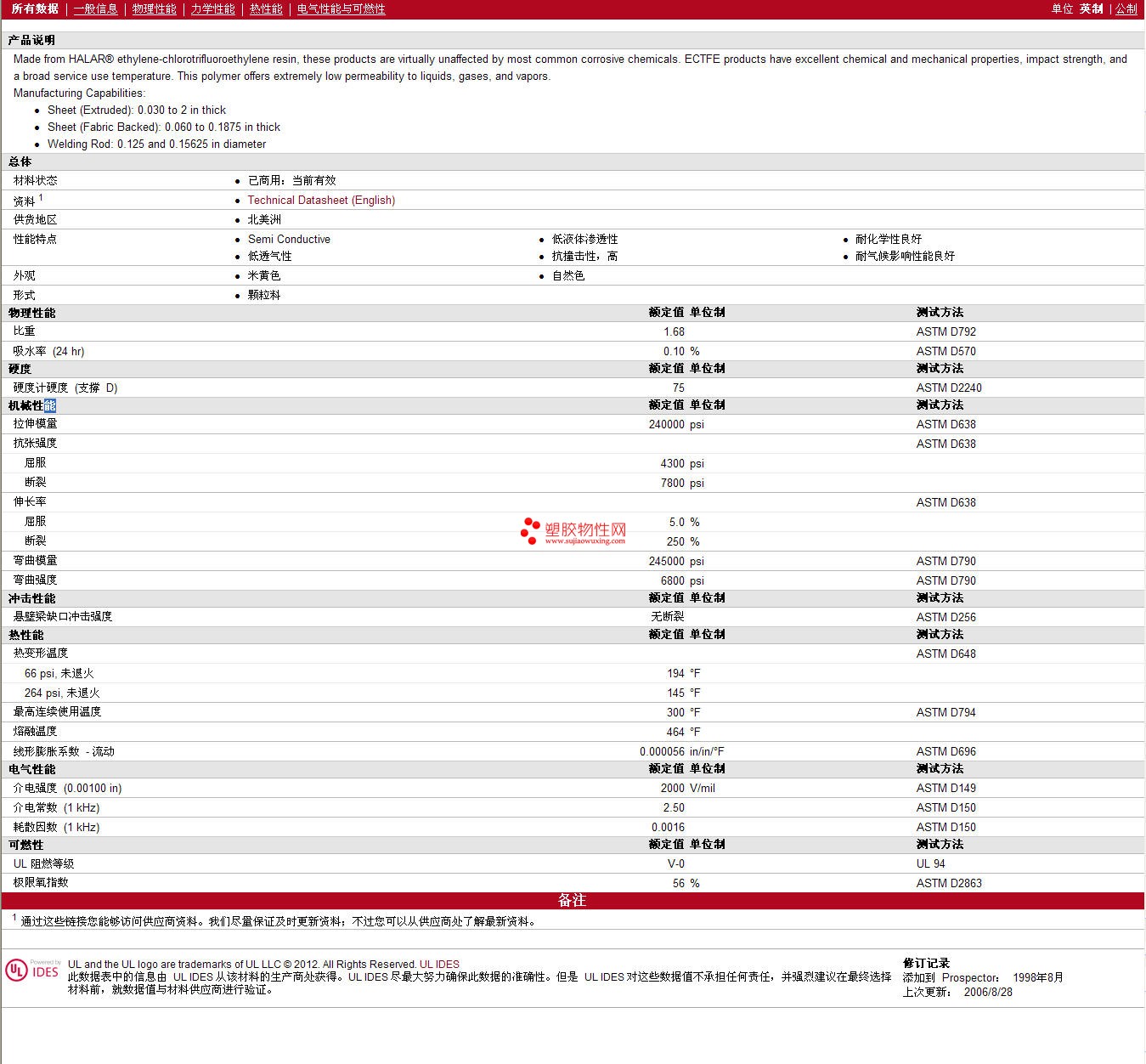Click the 悬壁梁缺口冲击强度 label
This screenshot has height=1064, width=1146.
point(62,616)
